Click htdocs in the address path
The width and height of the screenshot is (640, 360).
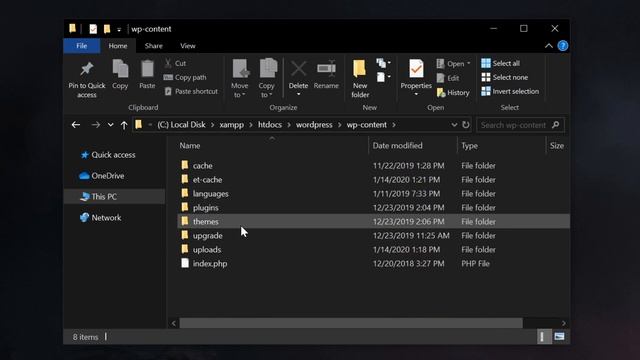point(270,125)
